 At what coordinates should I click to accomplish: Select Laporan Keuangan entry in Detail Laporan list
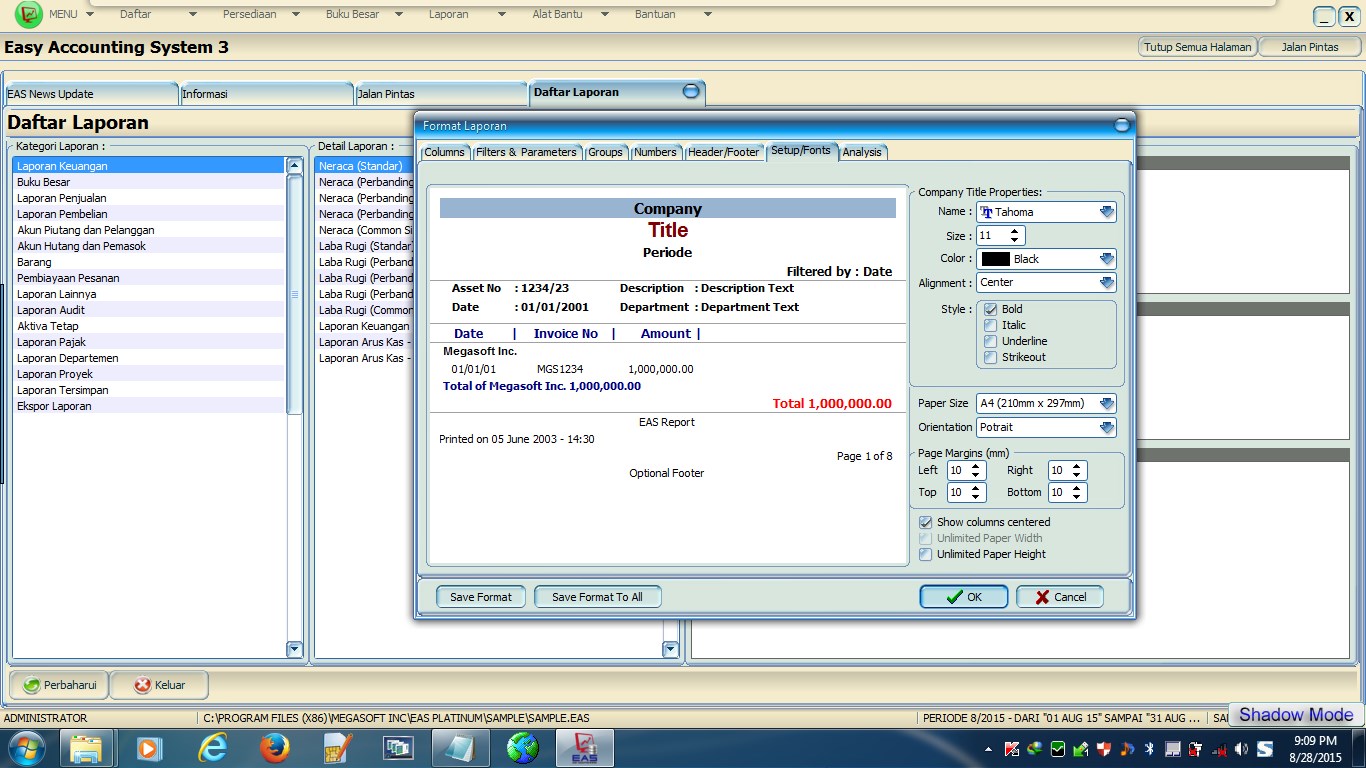(364, 326)
